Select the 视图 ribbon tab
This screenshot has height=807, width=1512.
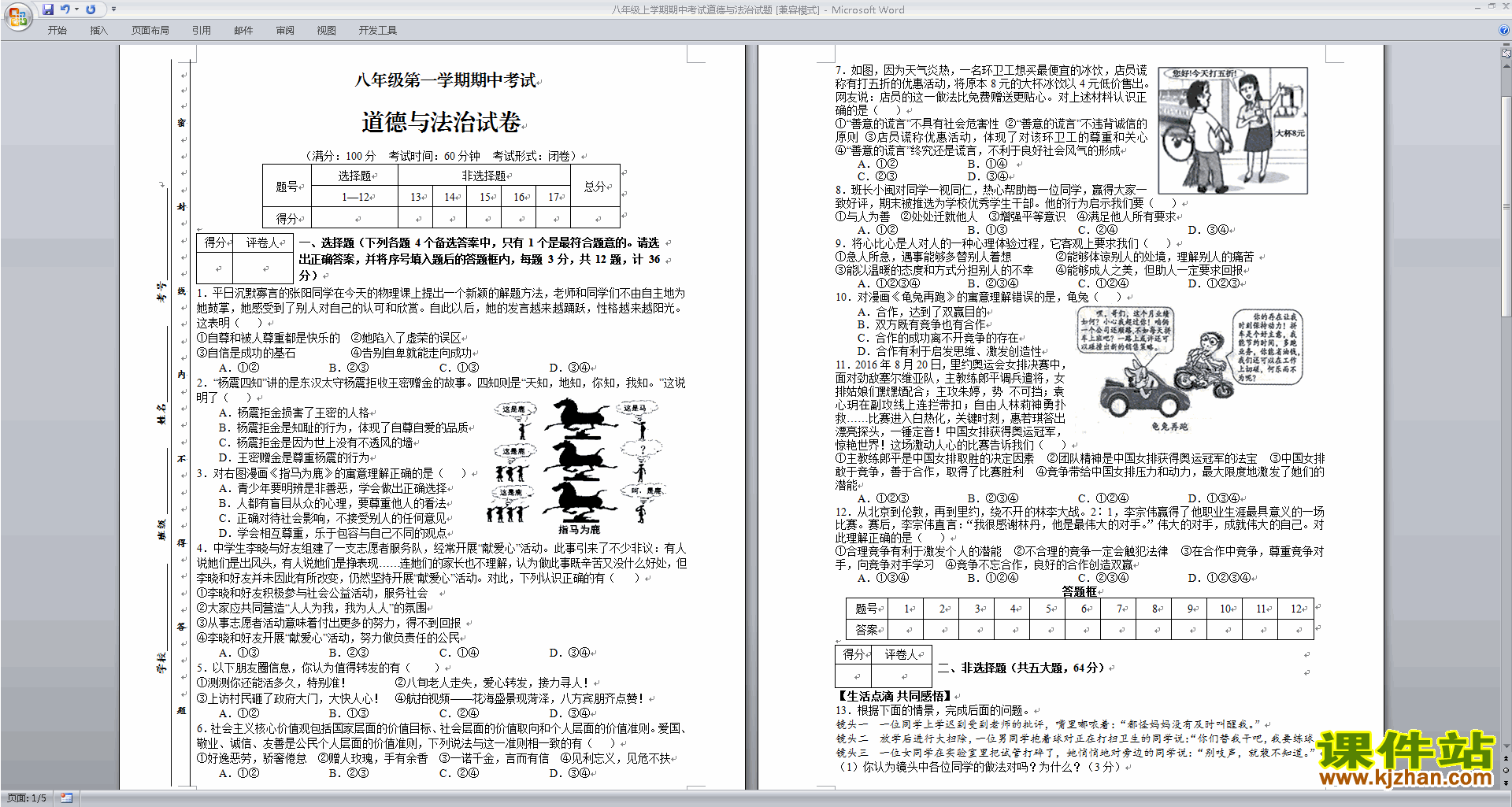point(327,31)
